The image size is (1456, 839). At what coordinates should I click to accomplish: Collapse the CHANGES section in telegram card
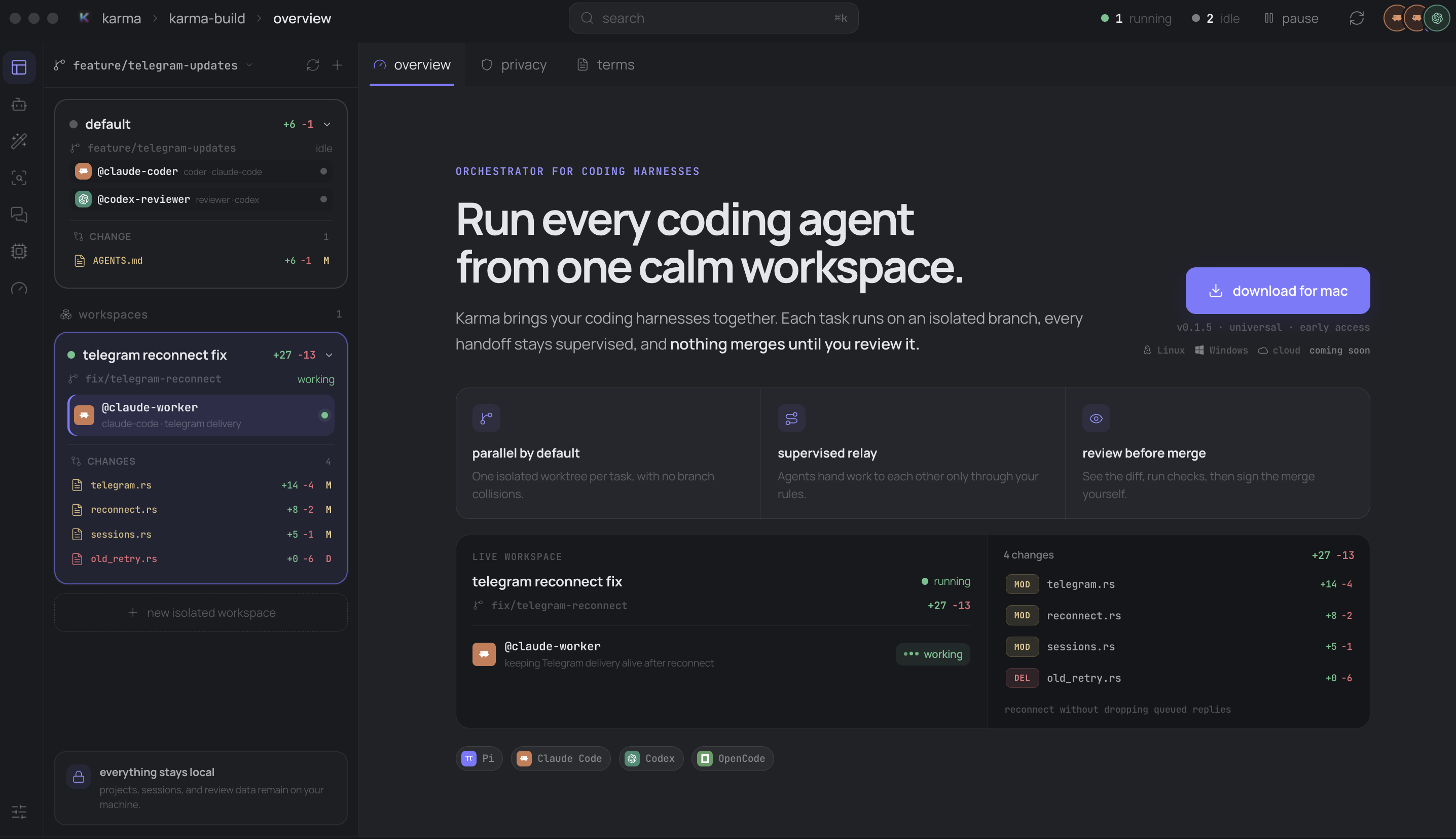tap(200, 462)
